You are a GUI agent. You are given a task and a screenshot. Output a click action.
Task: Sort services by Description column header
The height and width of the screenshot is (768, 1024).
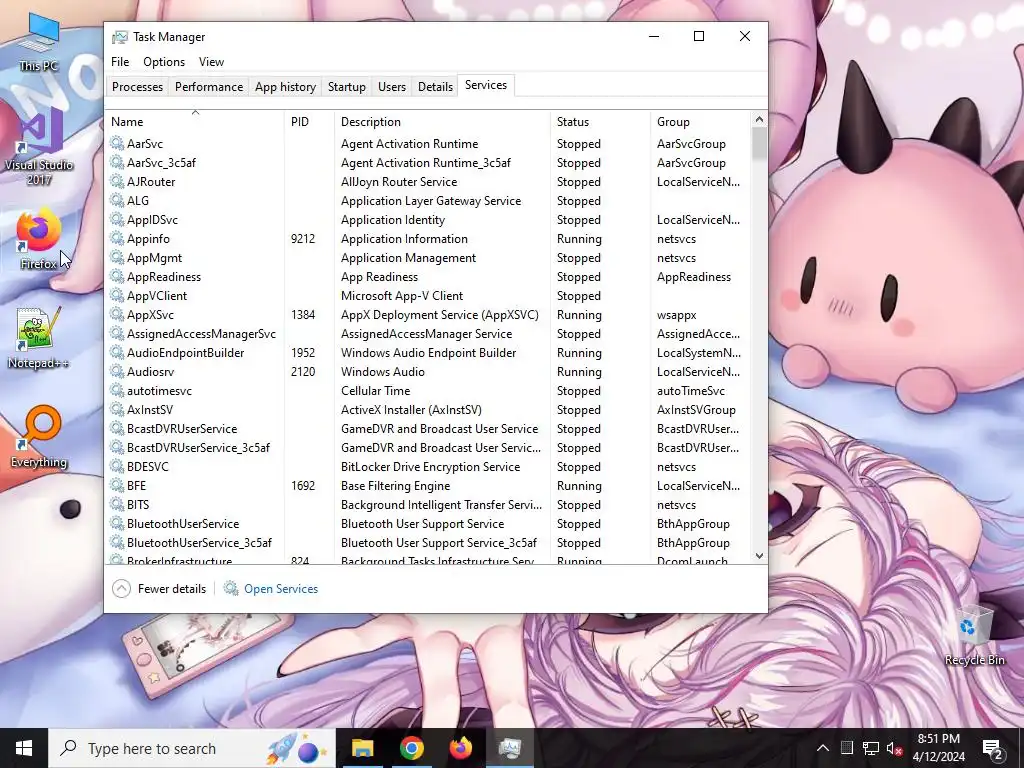(x=443, y=121)
